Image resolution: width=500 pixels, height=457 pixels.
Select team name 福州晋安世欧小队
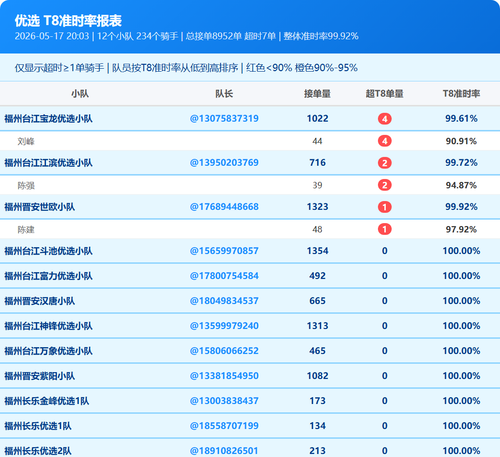click(x=39, y=207)
